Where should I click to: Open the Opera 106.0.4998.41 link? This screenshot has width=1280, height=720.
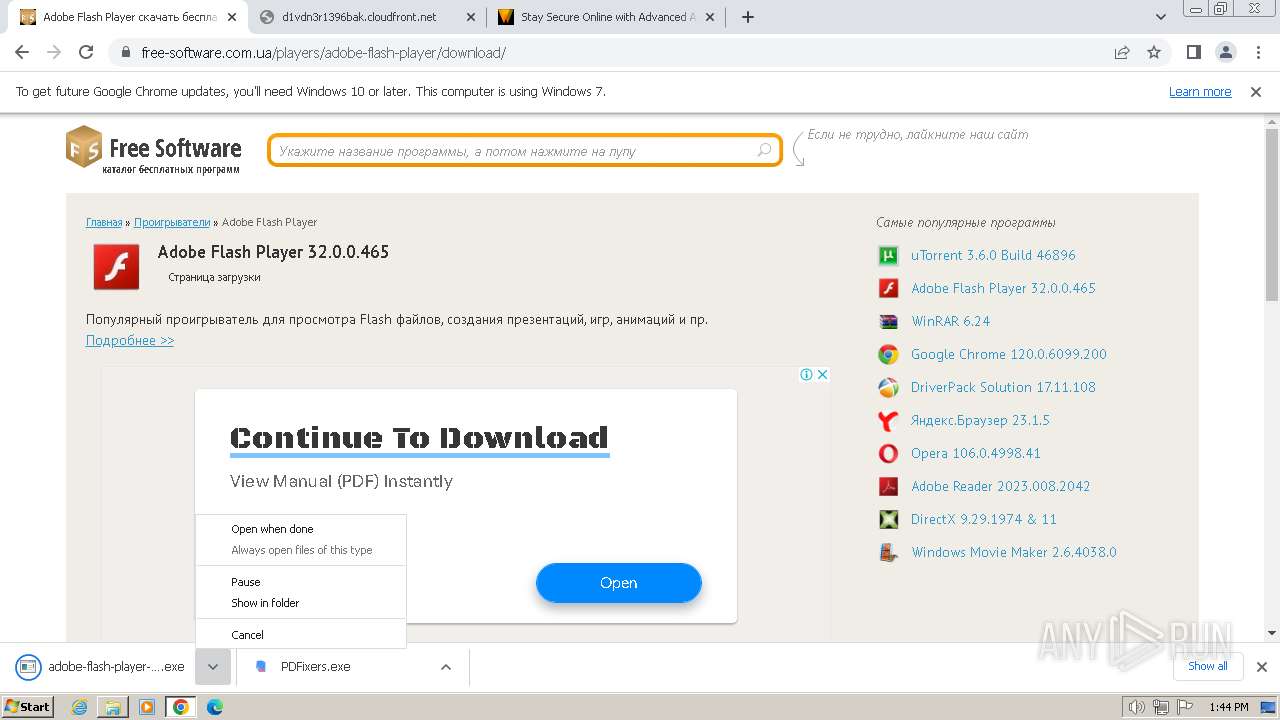[976, 453]
